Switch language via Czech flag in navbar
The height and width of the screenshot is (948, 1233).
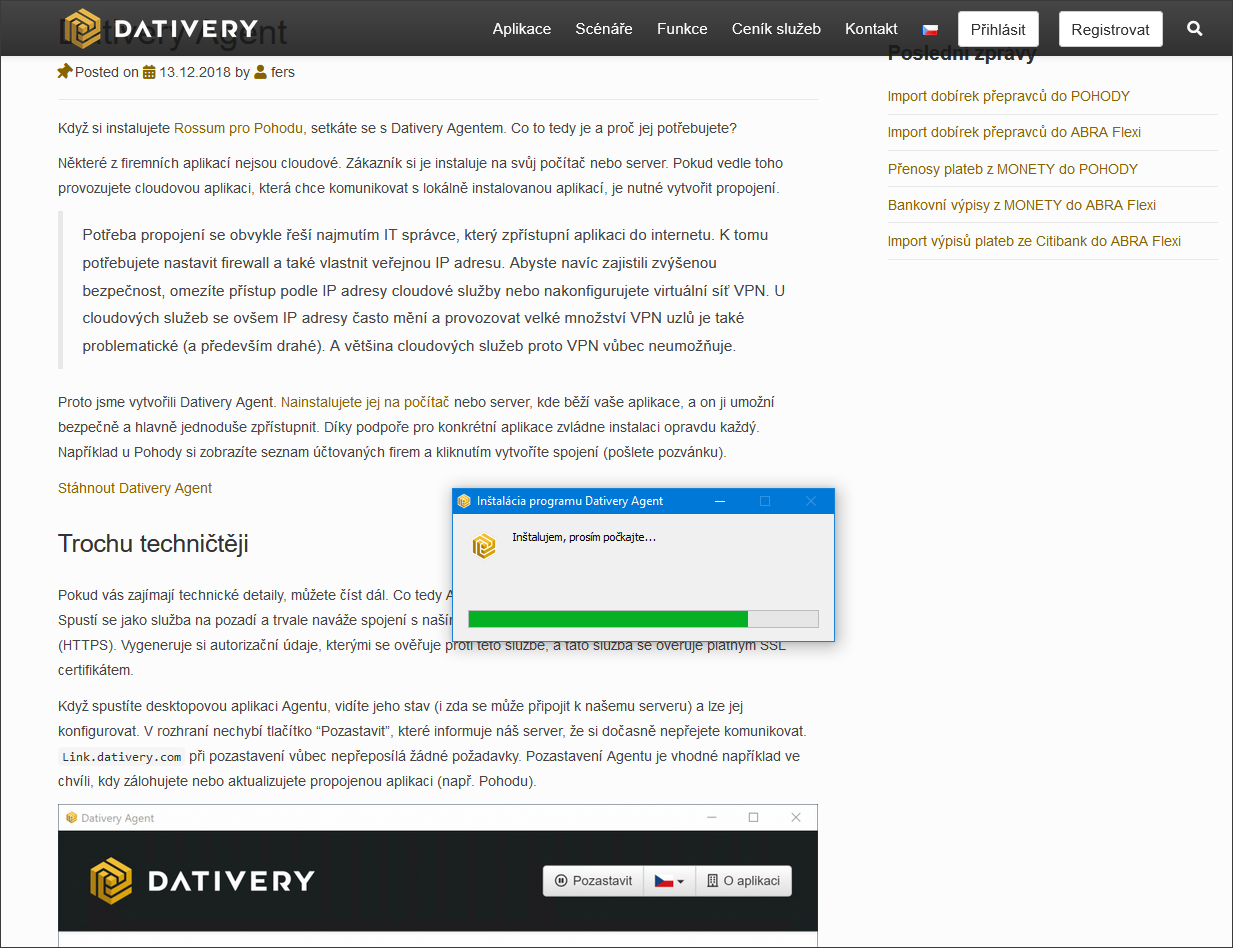point(930,29)
